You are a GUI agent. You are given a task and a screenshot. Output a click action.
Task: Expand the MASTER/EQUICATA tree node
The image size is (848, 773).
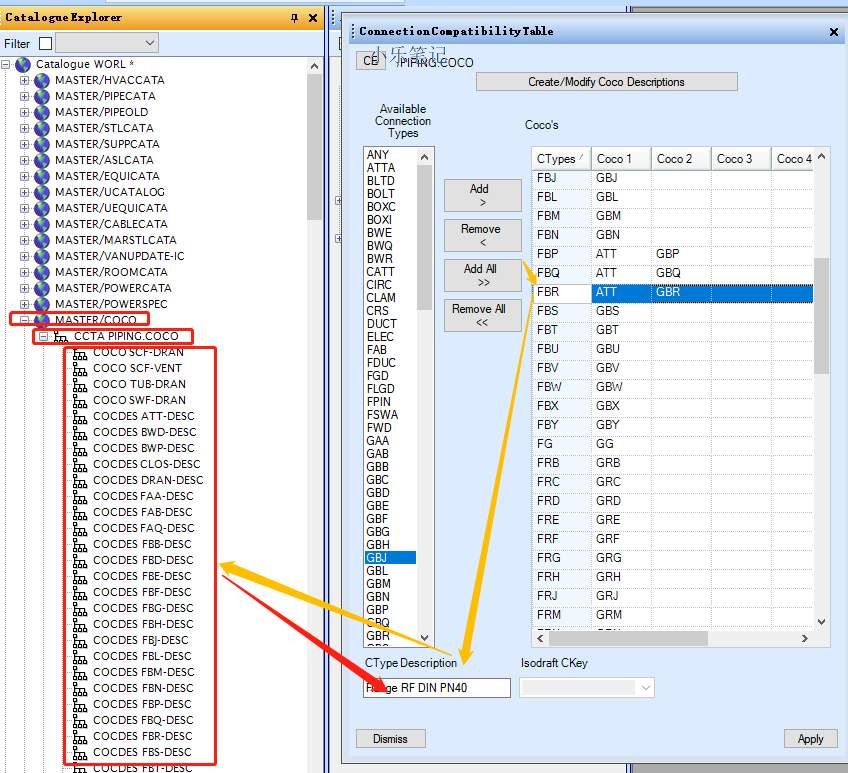click(24, 176)
